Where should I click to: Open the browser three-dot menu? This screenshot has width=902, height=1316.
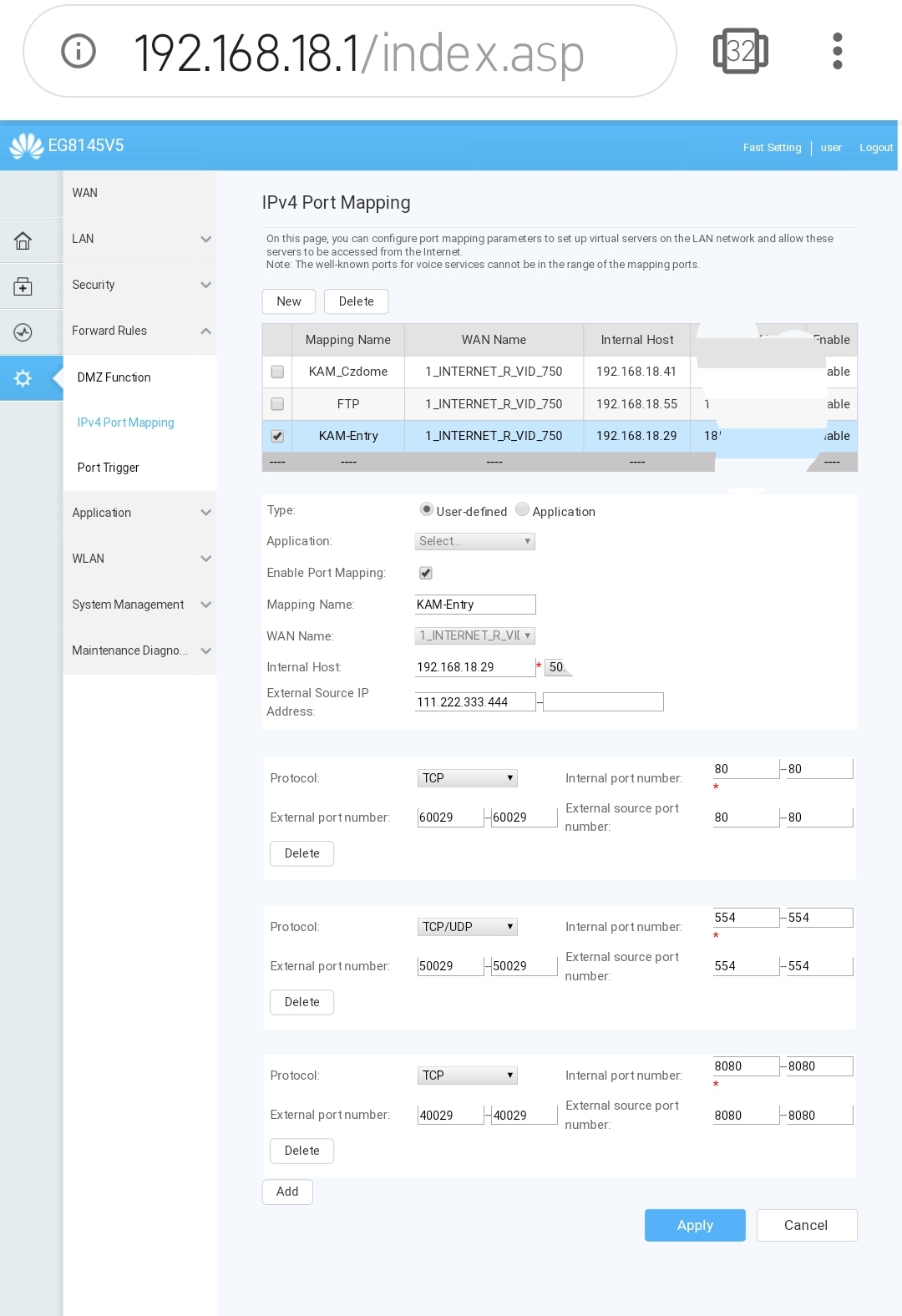point(837,52)
